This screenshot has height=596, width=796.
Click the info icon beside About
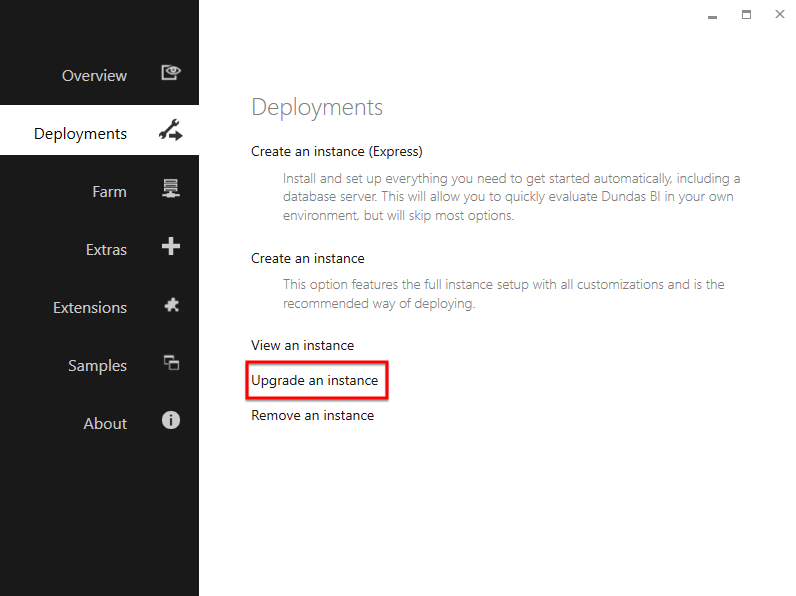171,420
